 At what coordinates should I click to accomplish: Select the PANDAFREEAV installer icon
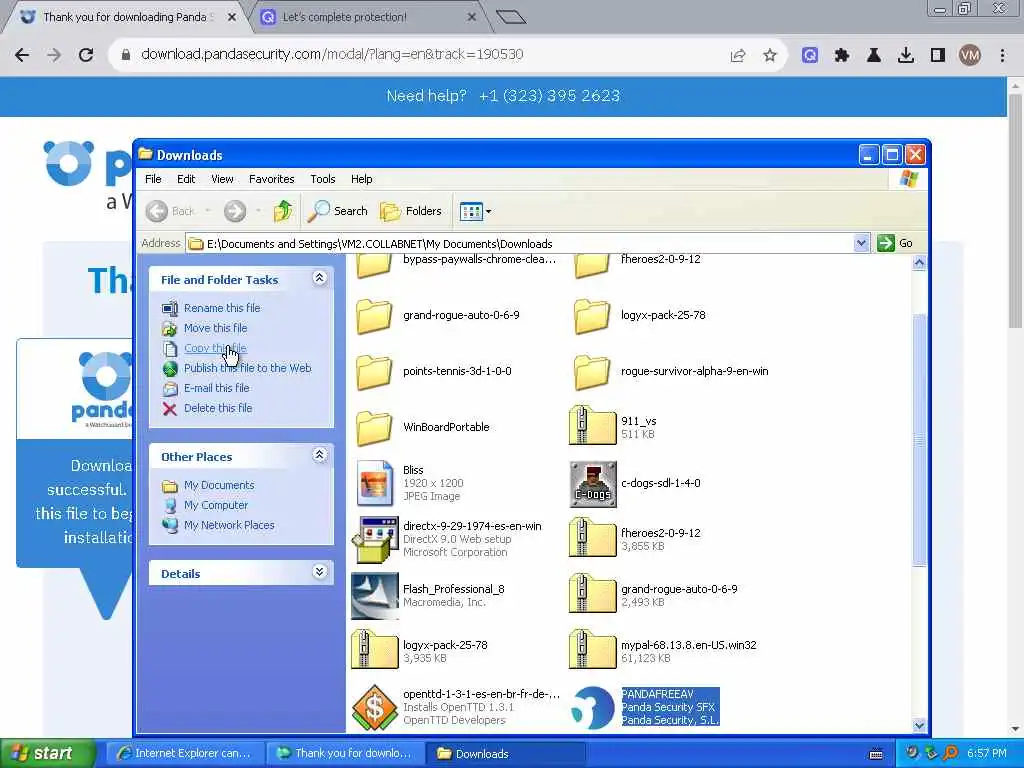pos(592,708)
